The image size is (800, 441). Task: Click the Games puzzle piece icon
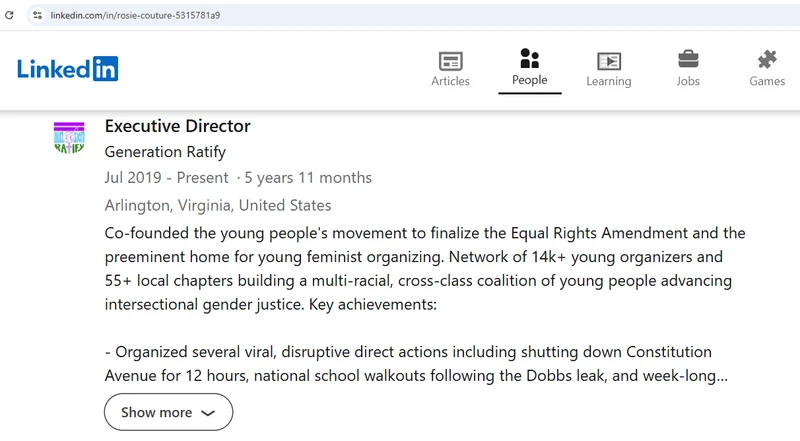[x=767, y=60]
